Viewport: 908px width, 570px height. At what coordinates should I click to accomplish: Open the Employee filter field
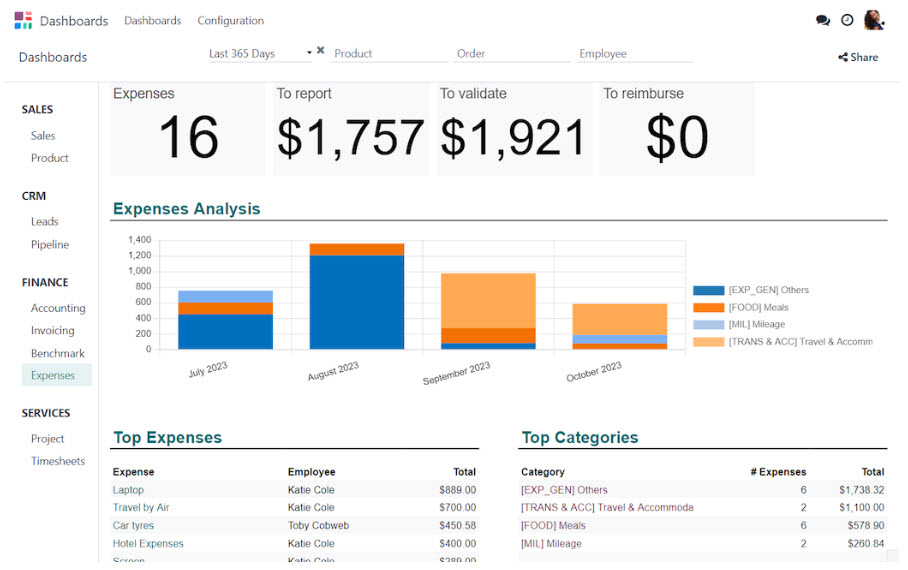[x=635, y=54]
